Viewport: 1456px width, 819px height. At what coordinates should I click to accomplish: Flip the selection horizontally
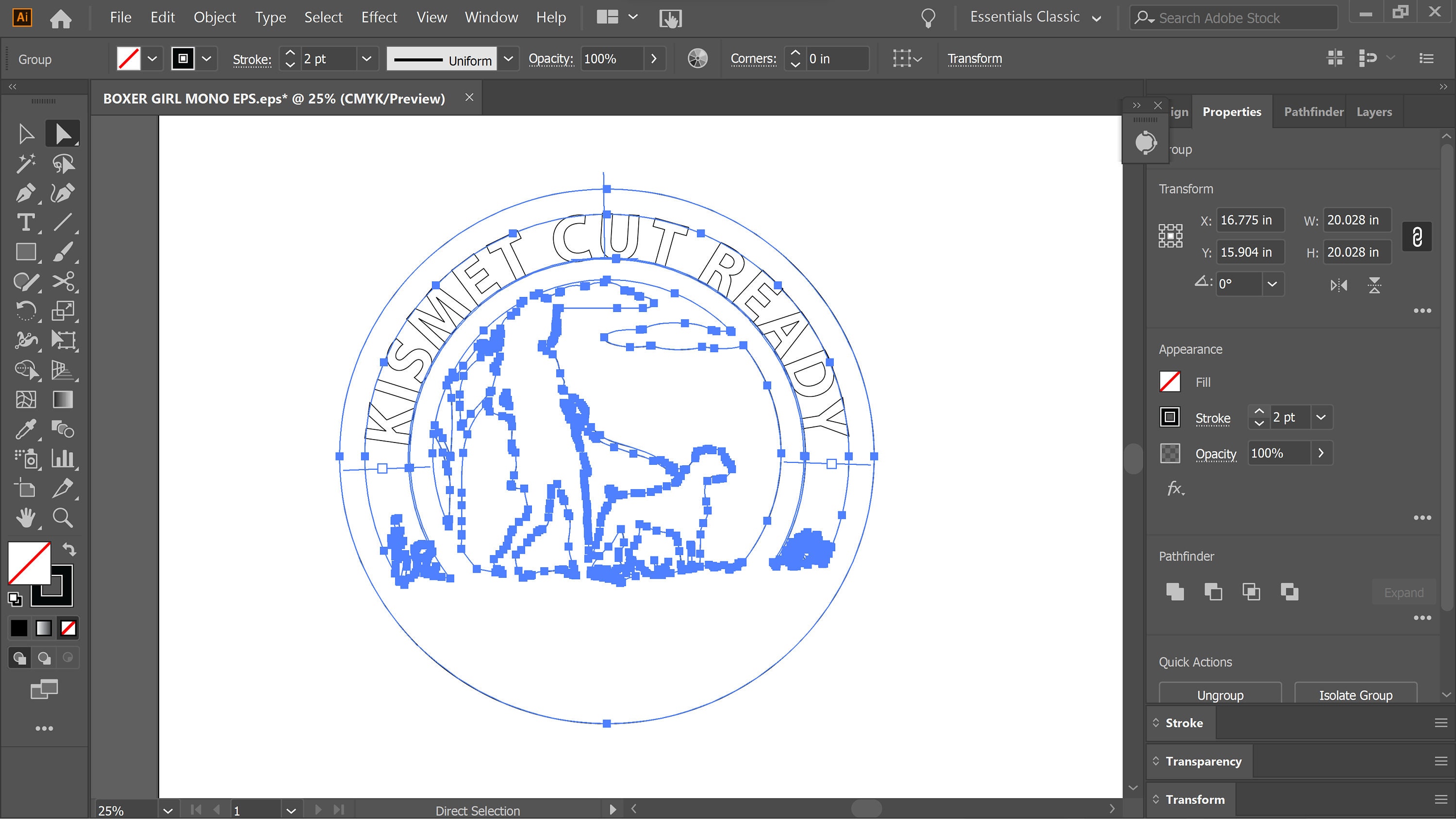pos(1339,285)
